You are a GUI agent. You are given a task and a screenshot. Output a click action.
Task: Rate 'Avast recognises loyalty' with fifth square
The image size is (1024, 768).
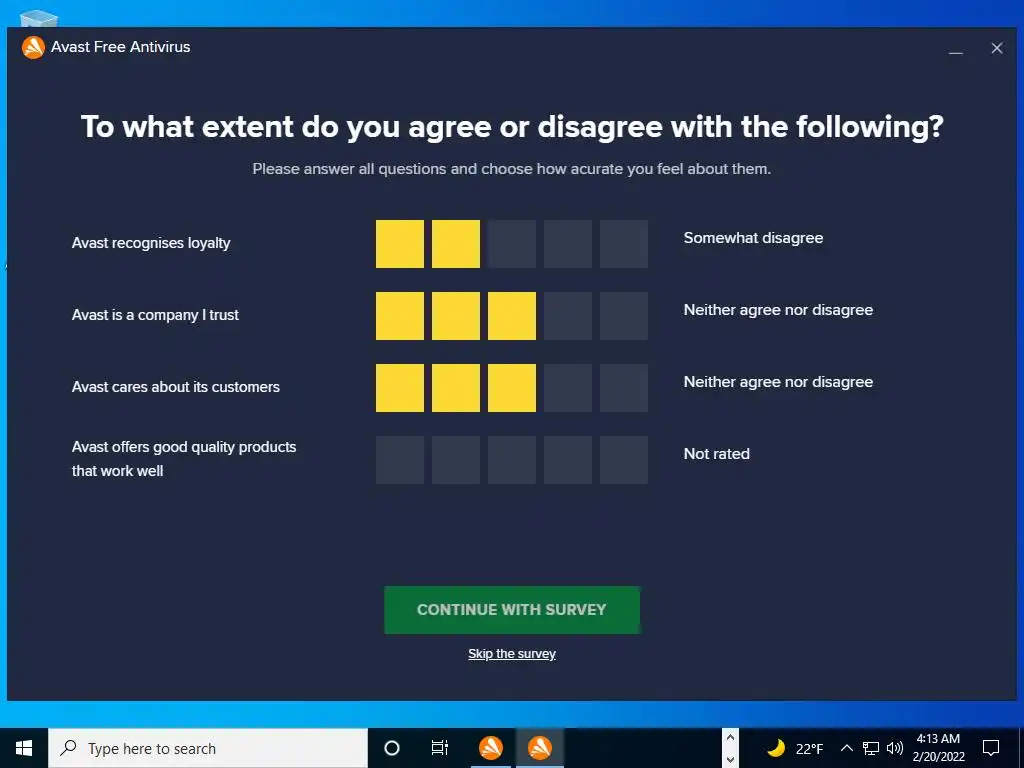point(624,244)
